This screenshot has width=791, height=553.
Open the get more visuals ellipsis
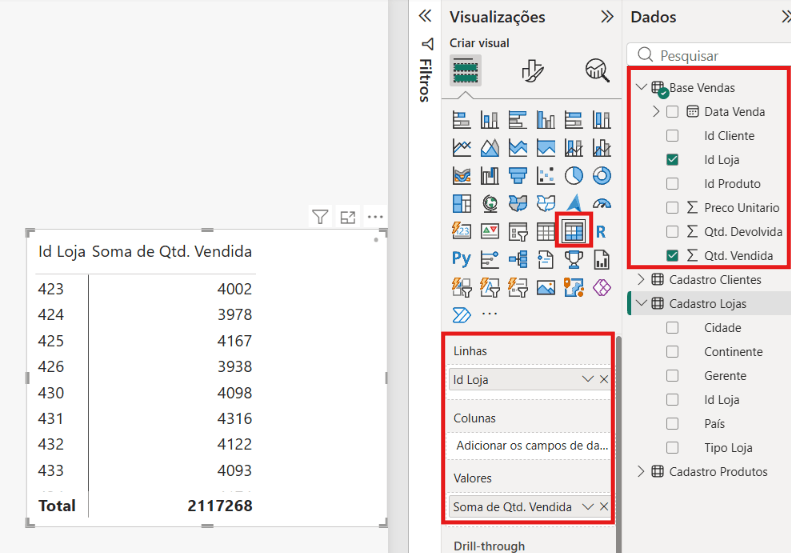(x=489, y=314)
